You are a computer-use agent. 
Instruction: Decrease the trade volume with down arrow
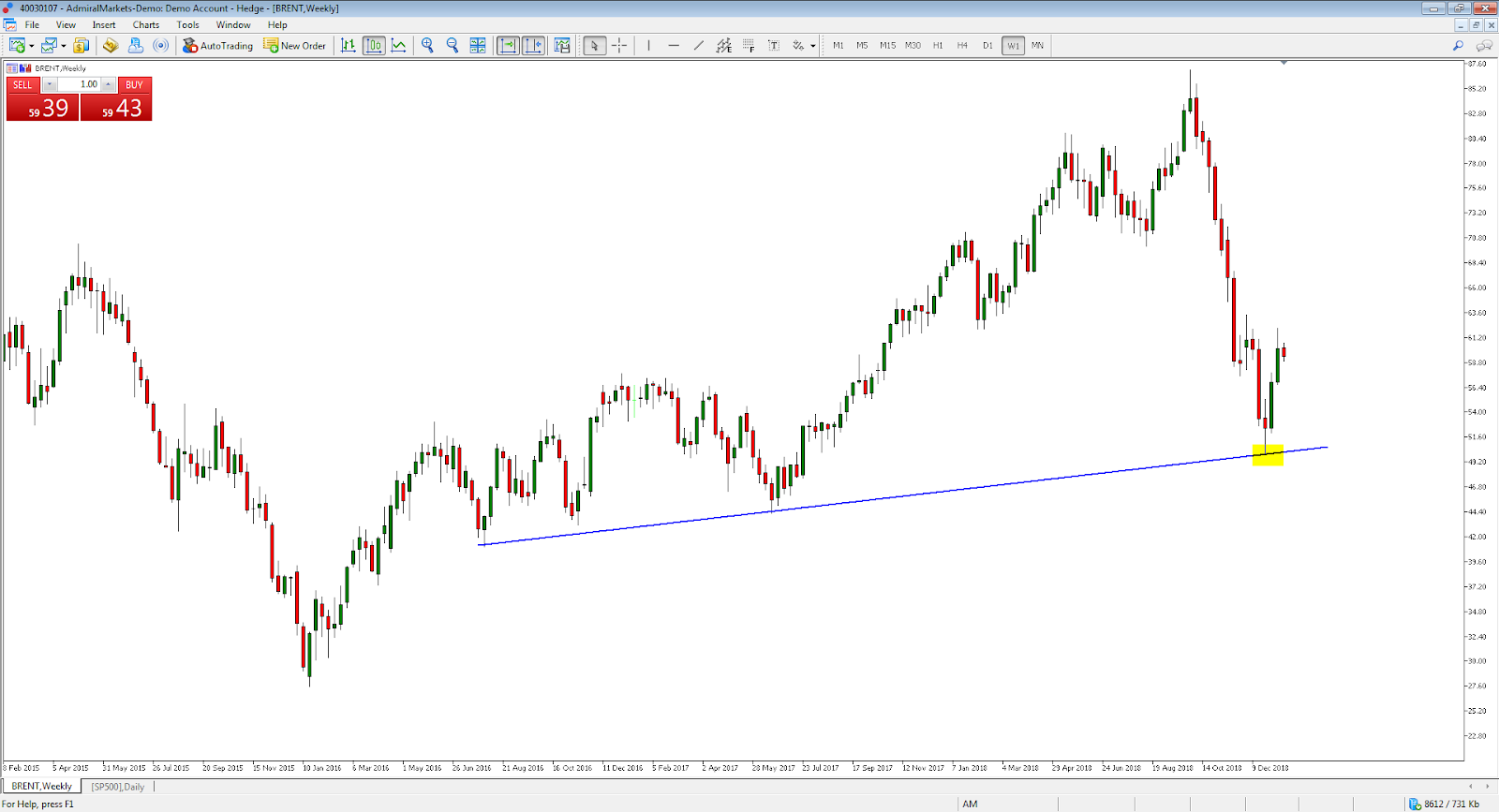pyautogui.click(x=50, y=84)
